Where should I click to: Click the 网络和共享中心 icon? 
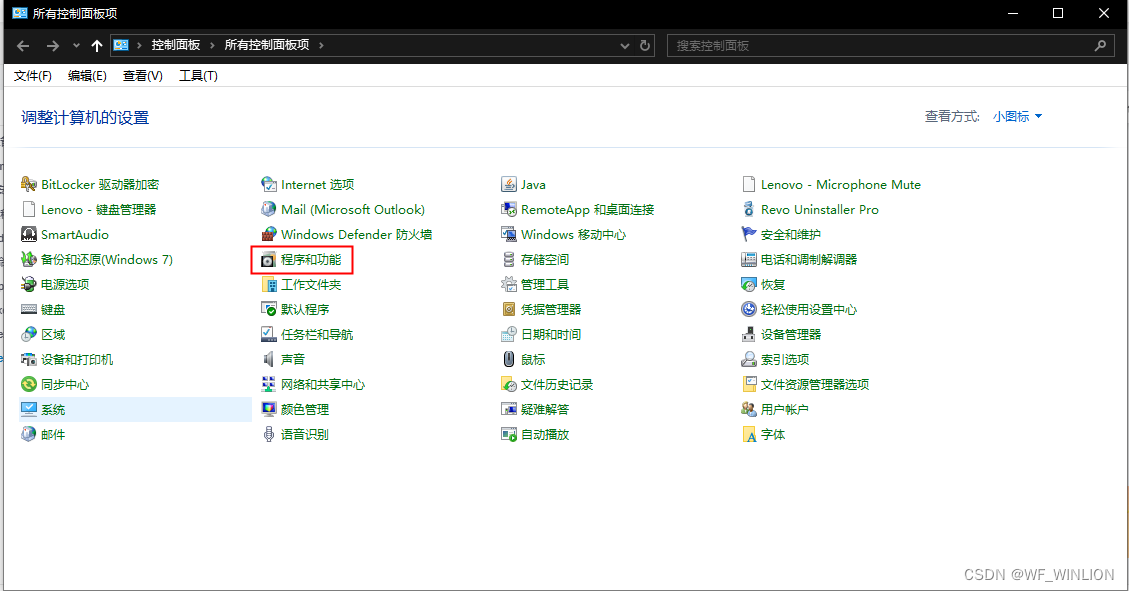[x=269, y=384]
